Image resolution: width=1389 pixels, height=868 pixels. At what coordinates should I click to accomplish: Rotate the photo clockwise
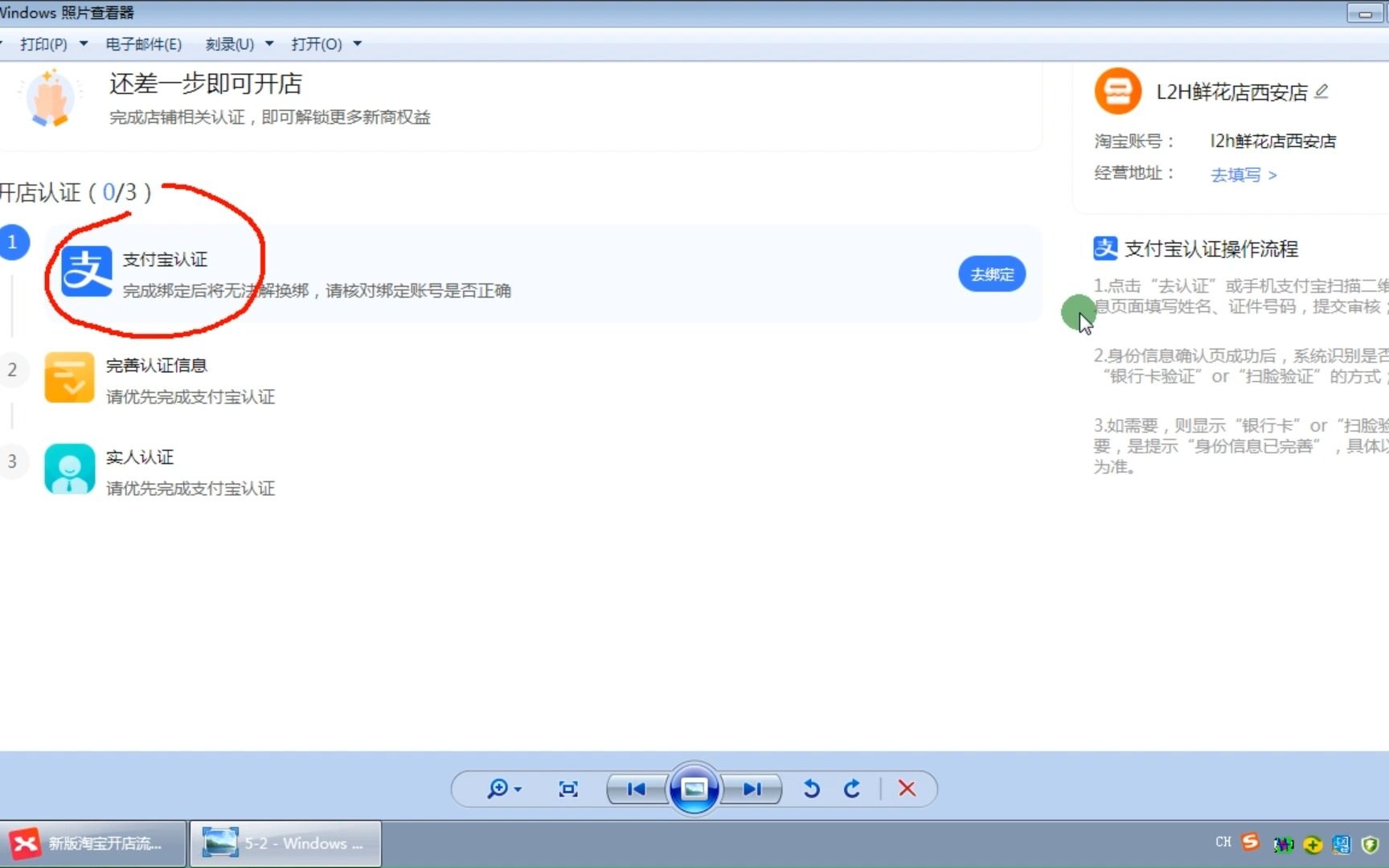coord(852,789)
